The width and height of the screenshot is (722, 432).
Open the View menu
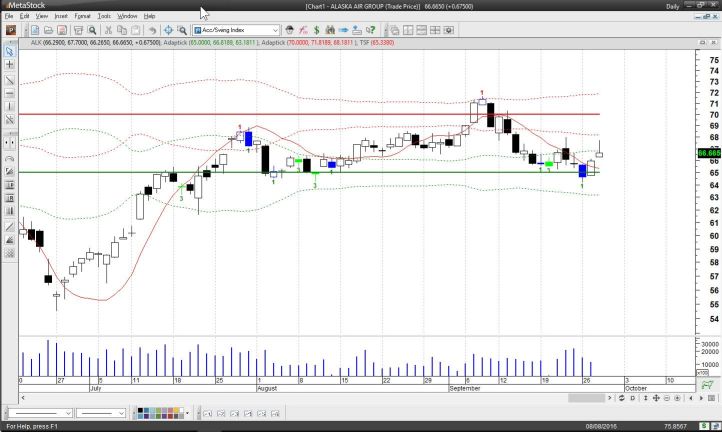pos(41,16)
